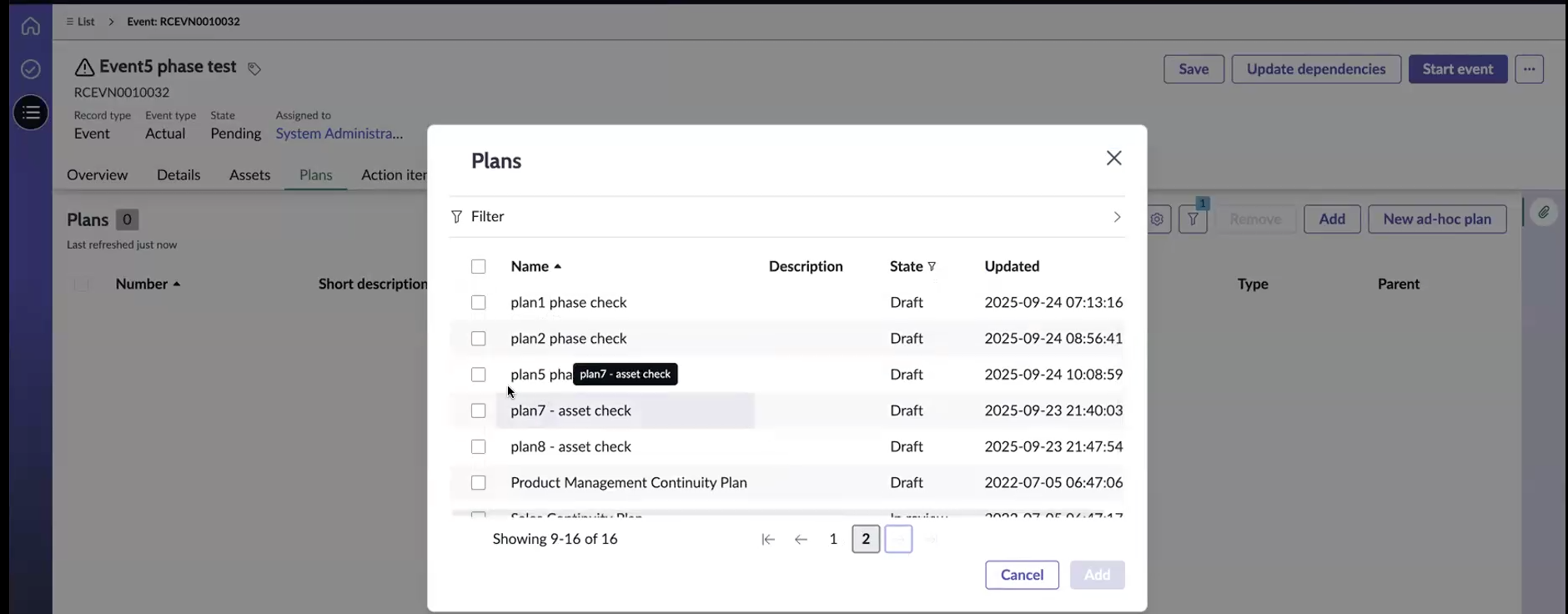The image size is (1568, 614).
Task: Switch to the Assets tab
Action: 249,175
